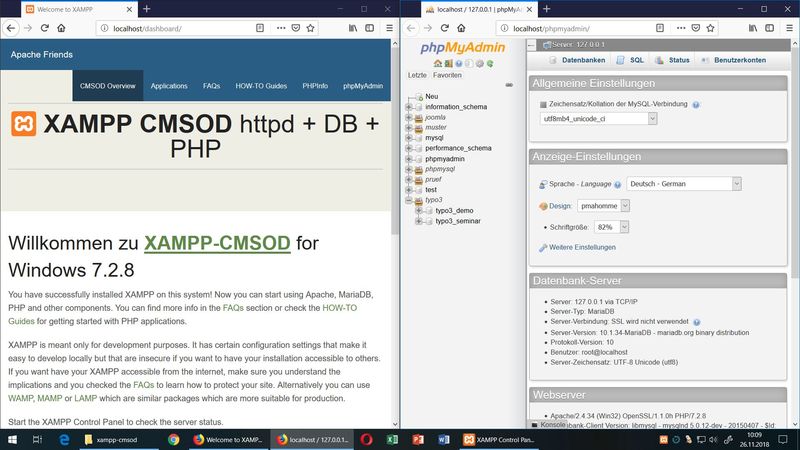The width and height of the screenshot is (800, 450).
Task: Select typo3_seminar database in tree
Action: (458, 221)
